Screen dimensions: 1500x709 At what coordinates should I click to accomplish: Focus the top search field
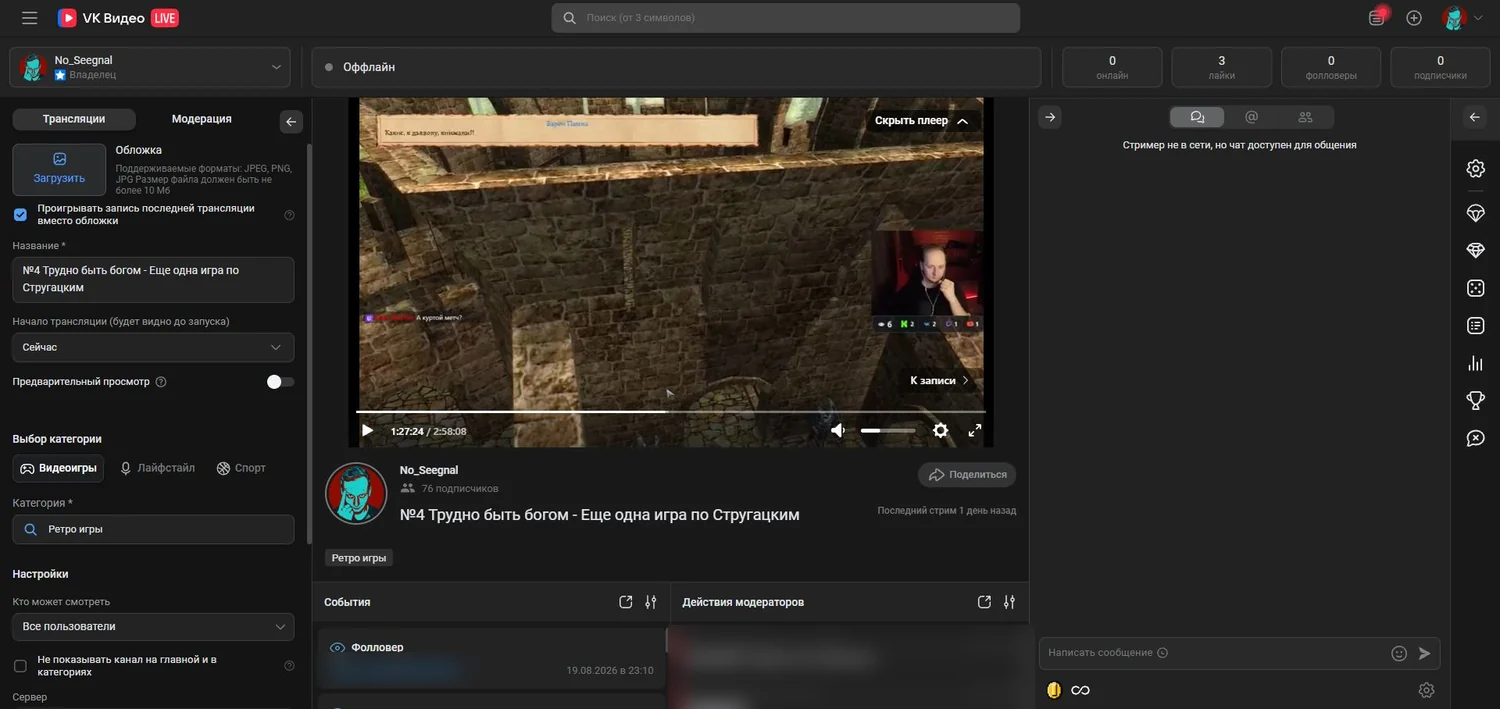(786, 18)
